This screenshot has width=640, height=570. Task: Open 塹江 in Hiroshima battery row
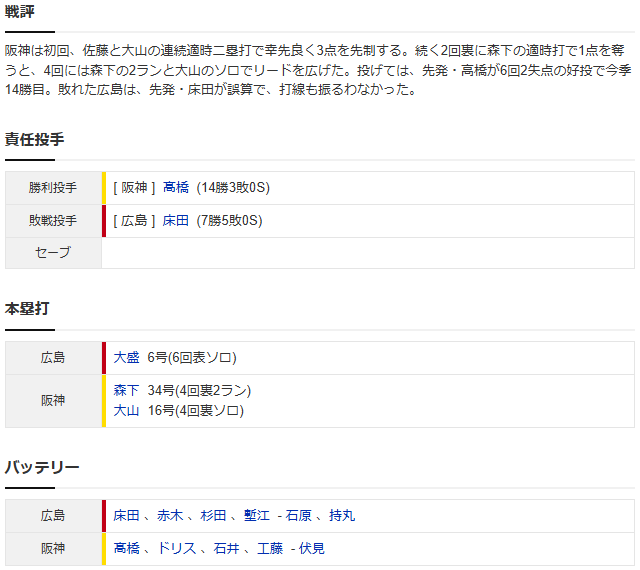point(257,515)
